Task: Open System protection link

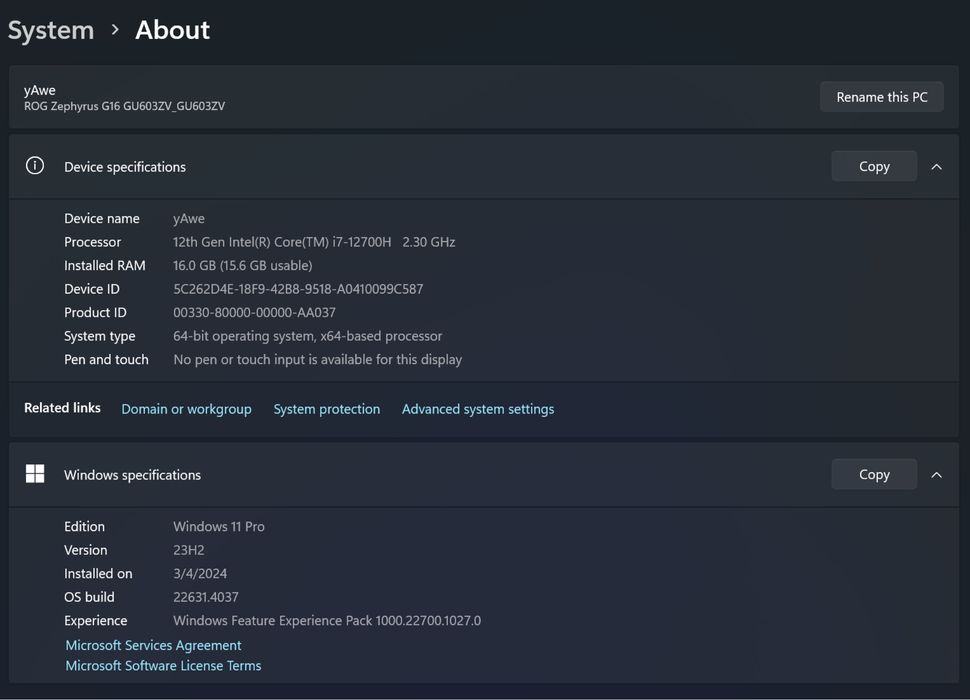Action: point(326,409)
